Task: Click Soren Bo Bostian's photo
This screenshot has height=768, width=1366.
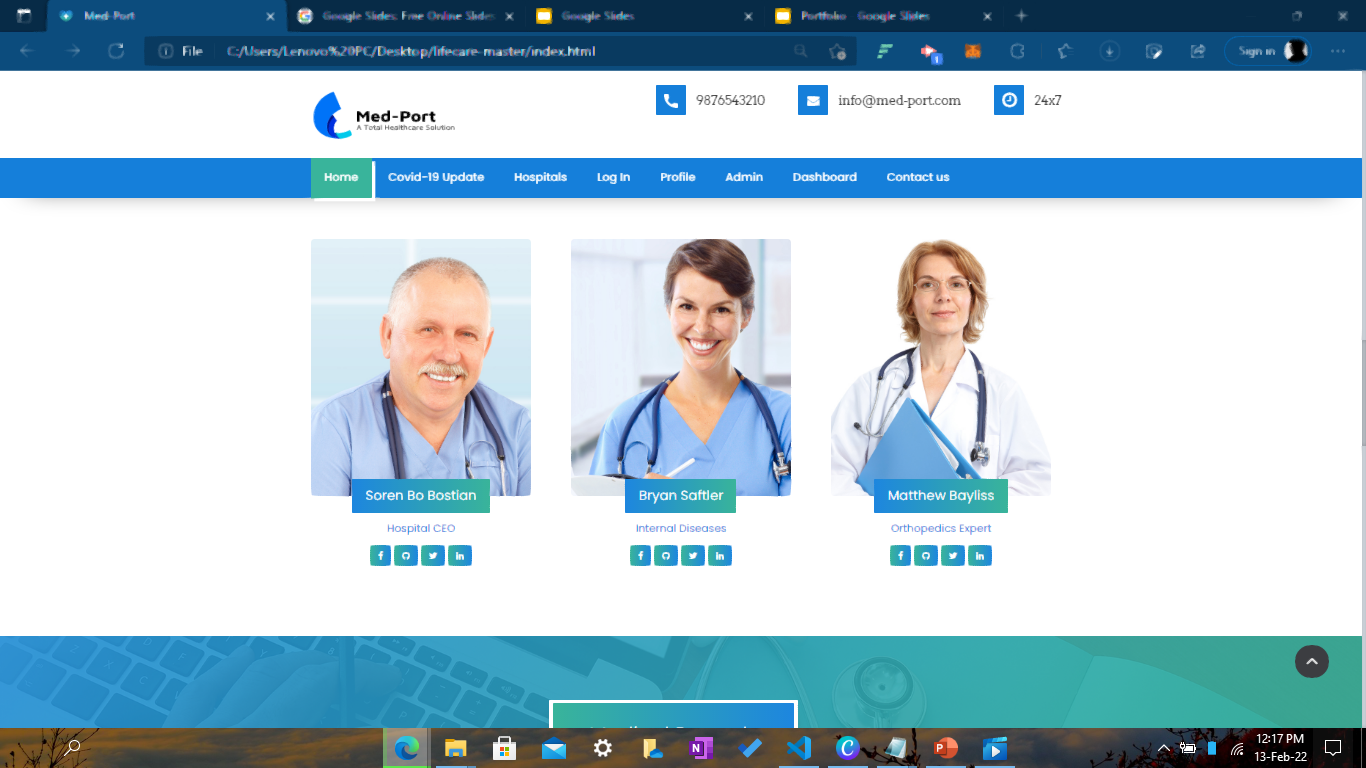Action: click(421, 367)
